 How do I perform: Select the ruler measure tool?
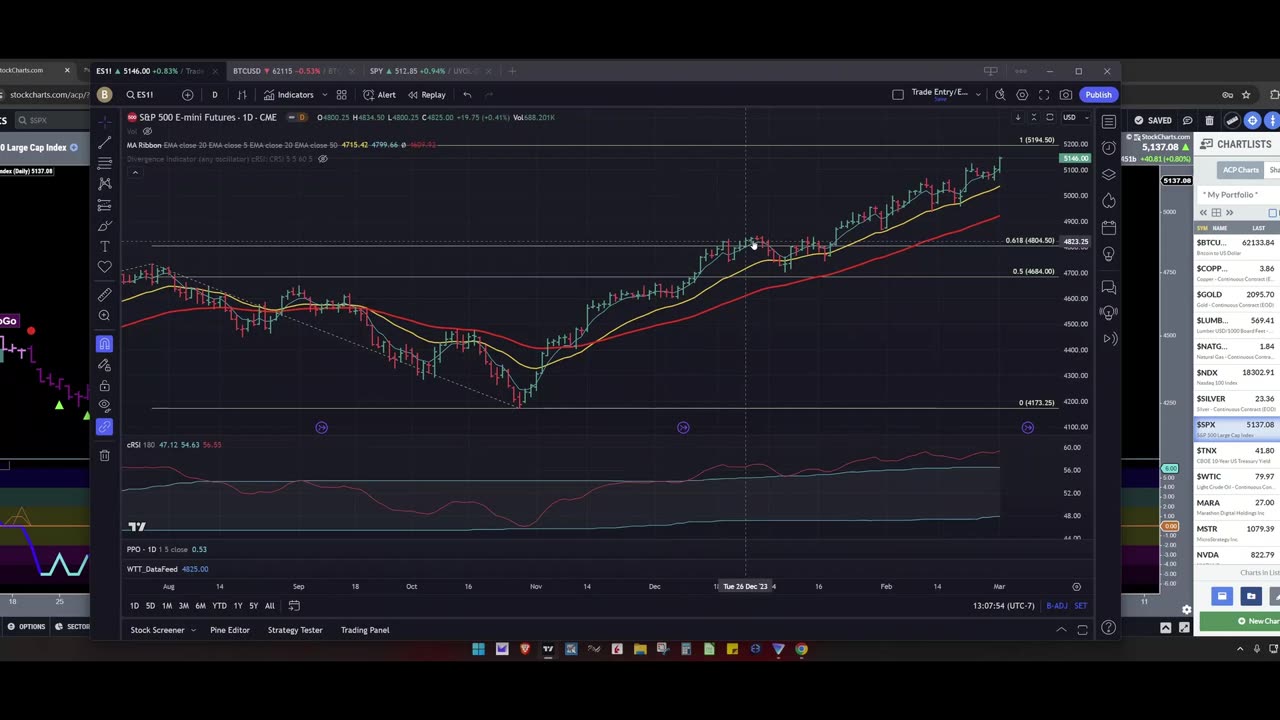(x=104, y=295)
